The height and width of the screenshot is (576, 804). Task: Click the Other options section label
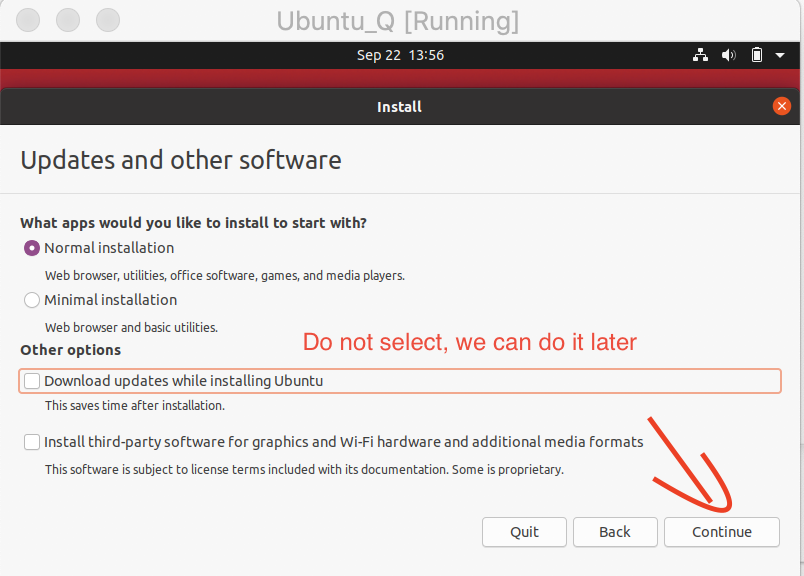point(70,350)
